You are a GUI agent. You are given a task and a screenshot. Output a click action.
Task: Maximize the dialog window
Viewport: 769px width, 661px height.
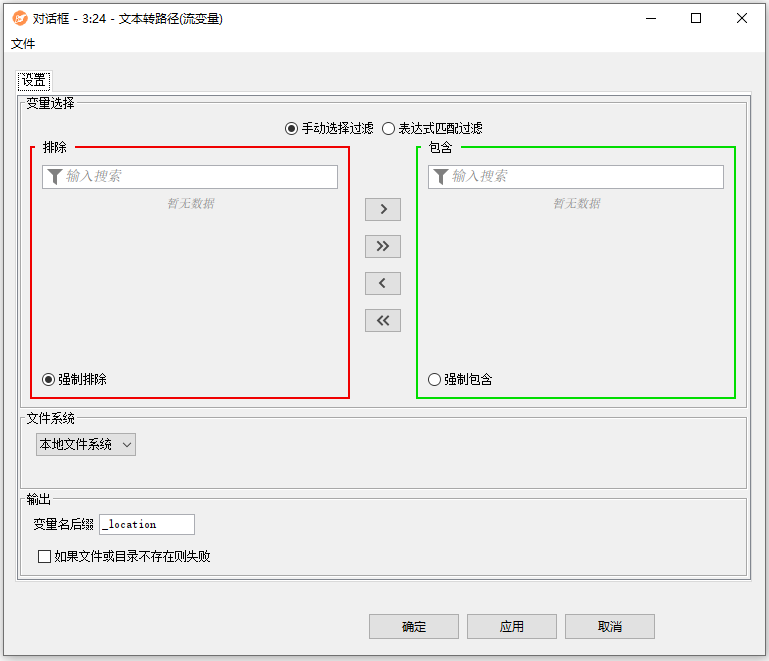pyautogui.click(x=696, y=19)
